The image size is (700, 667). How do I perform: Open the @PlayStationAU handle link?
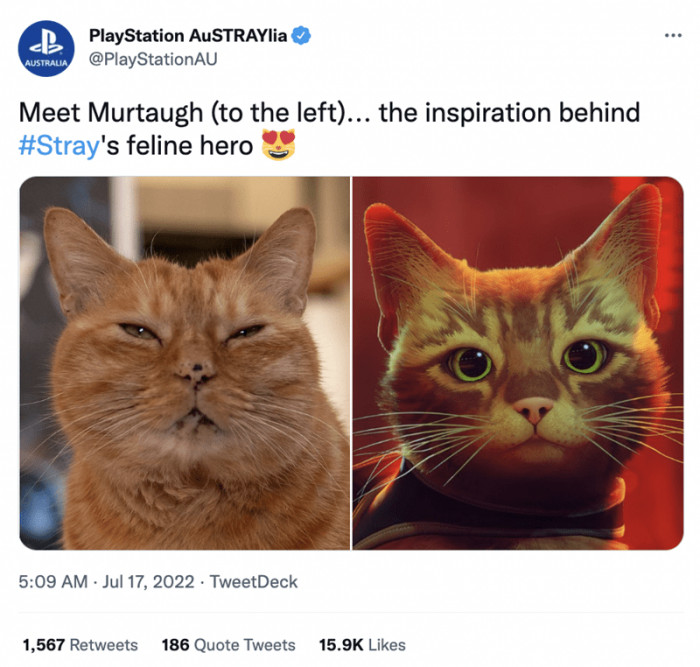pyautogui.click(x=153, y=59)
